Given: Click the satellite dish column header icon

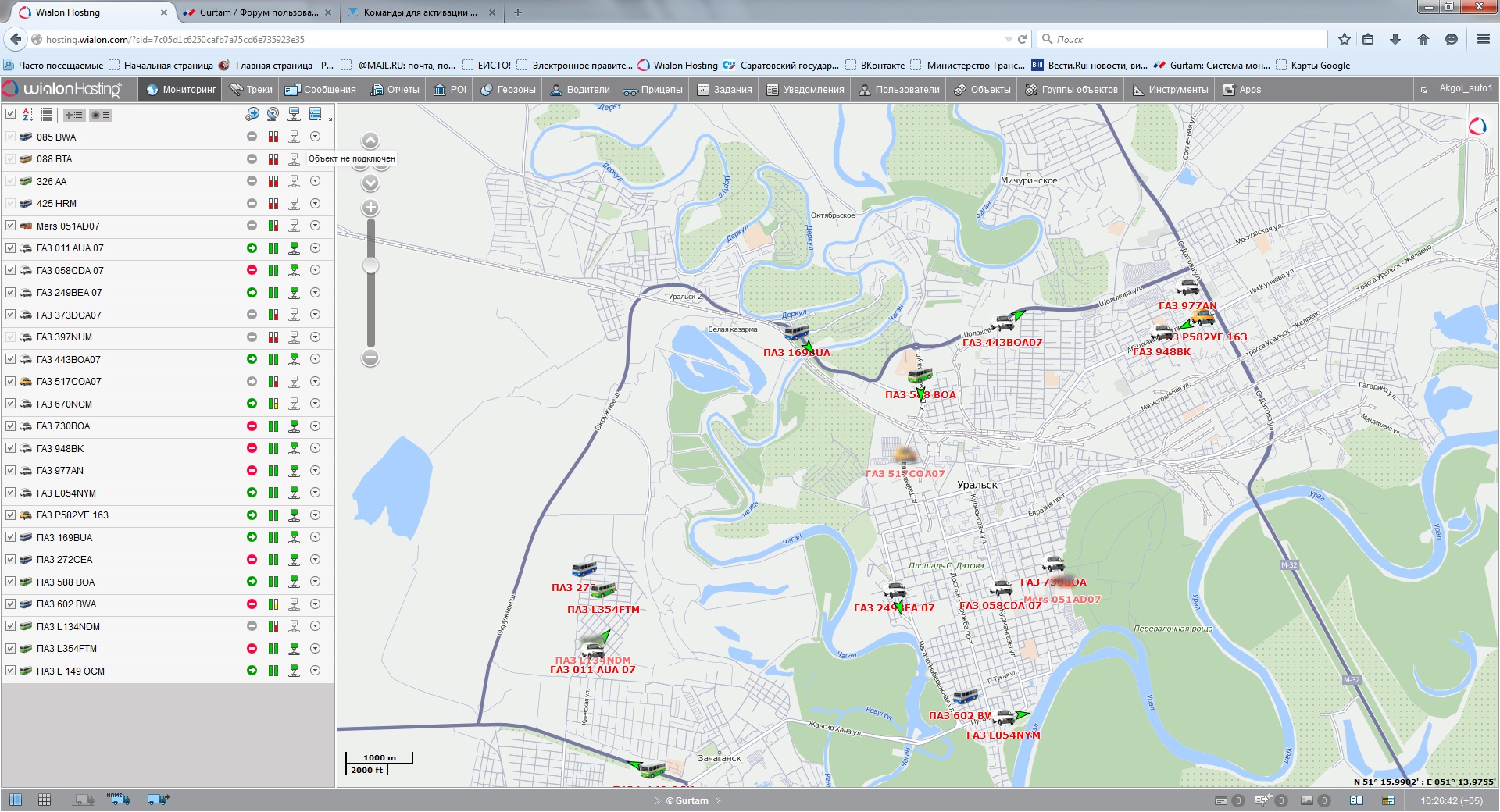Looking at the screenshot, I should point(273,115).
